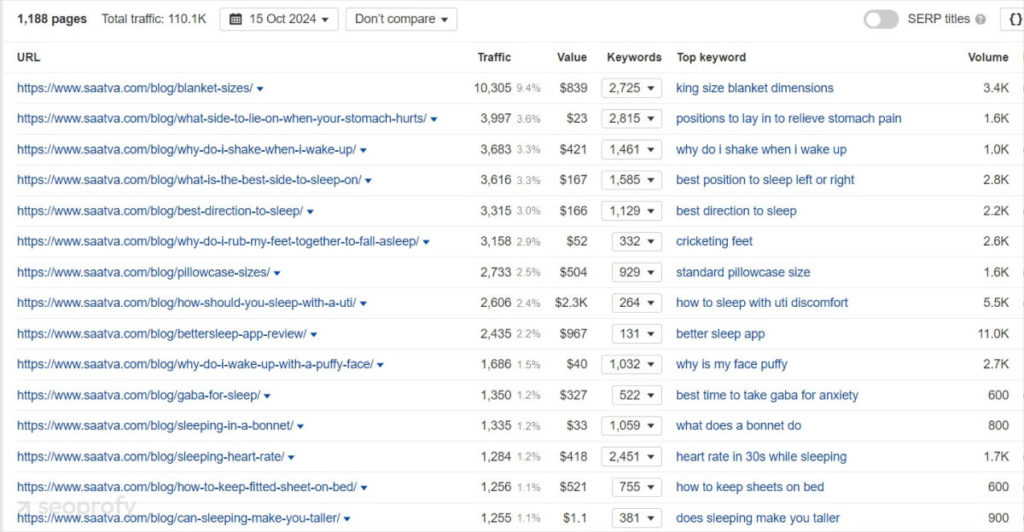Open the what-side-to-lie-on-when-your-stomach-hurts URL

pos(221,119)
